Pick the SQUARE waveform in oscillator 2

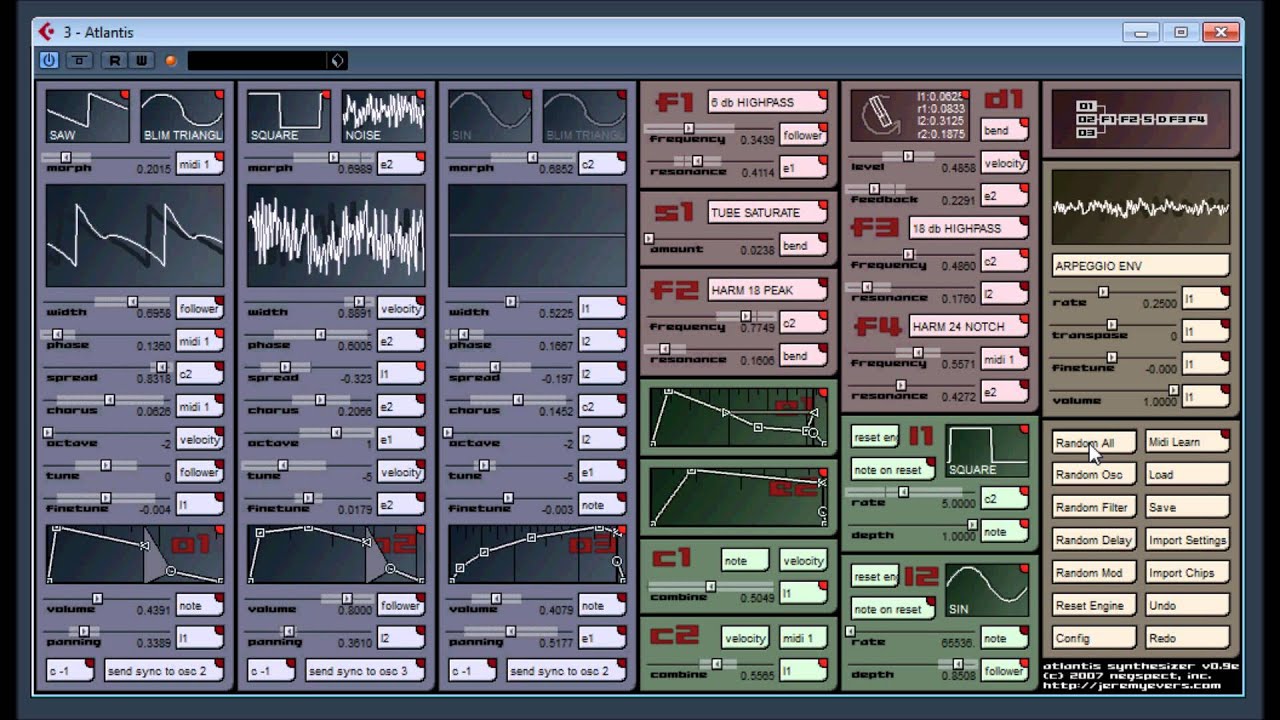(x=289, y=116)
